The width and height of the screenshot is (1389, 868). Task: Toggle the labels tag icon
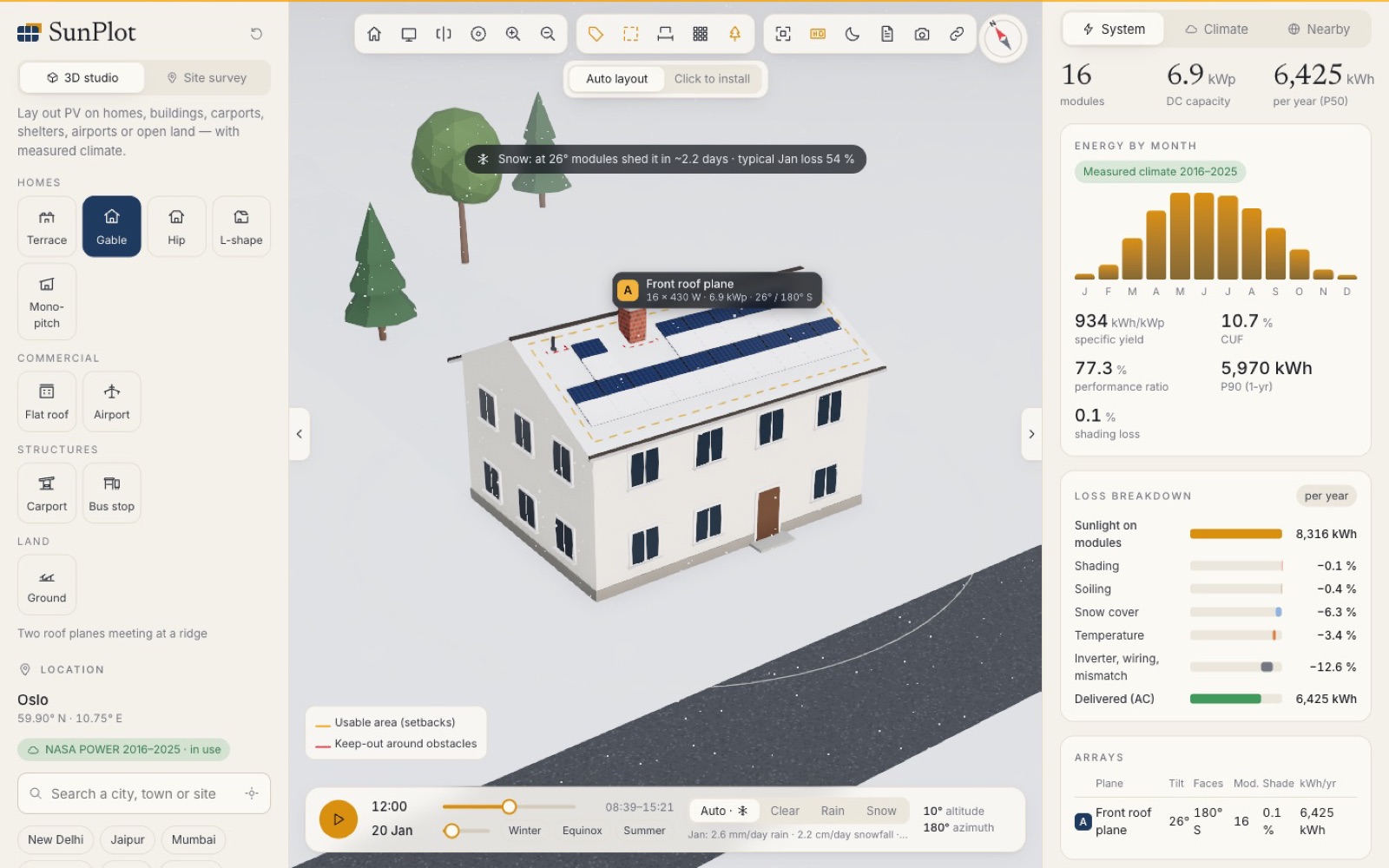pos(596,34)
